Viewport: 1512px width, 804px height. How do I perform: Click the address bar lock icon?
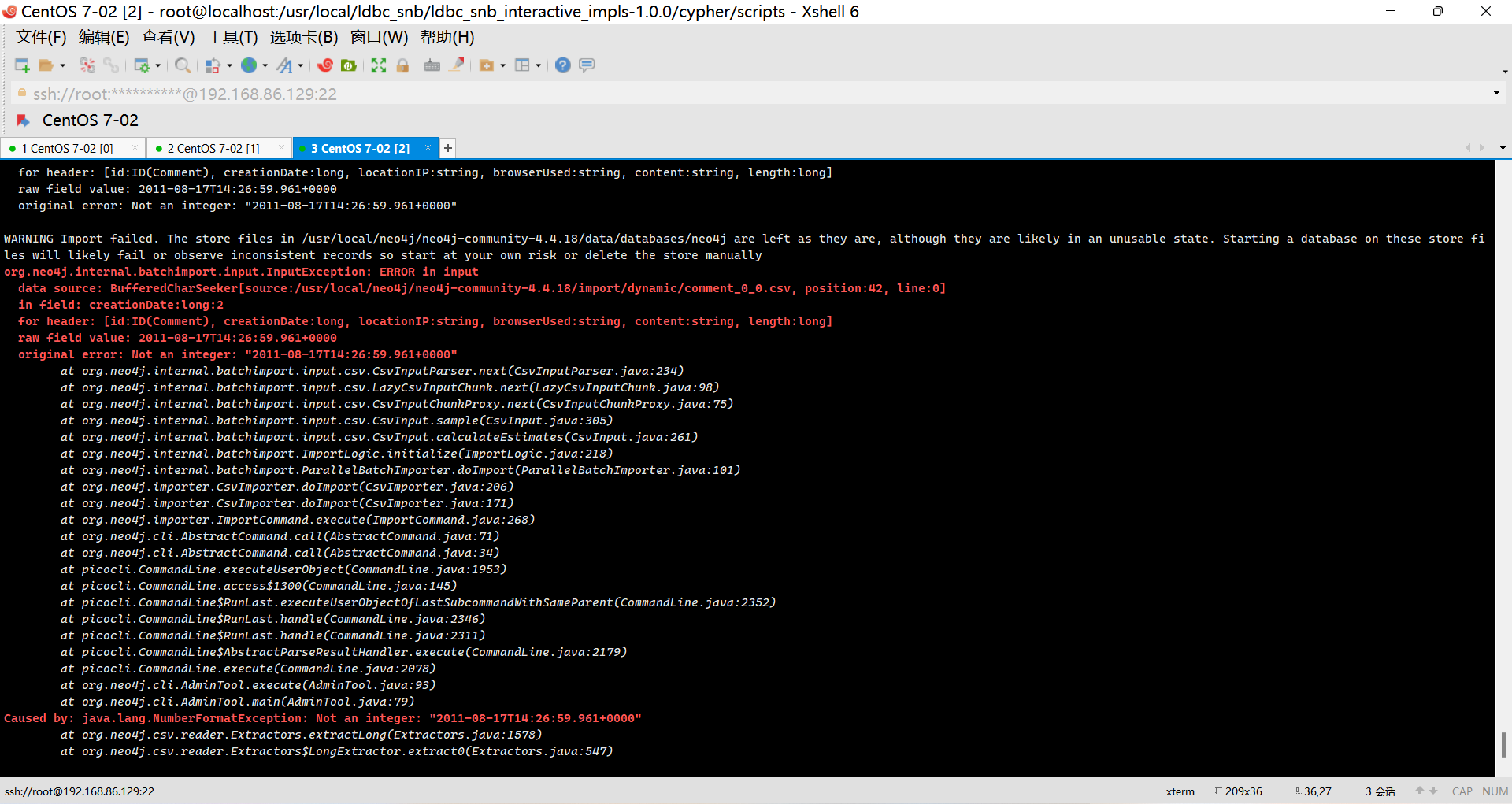point(22,93)
